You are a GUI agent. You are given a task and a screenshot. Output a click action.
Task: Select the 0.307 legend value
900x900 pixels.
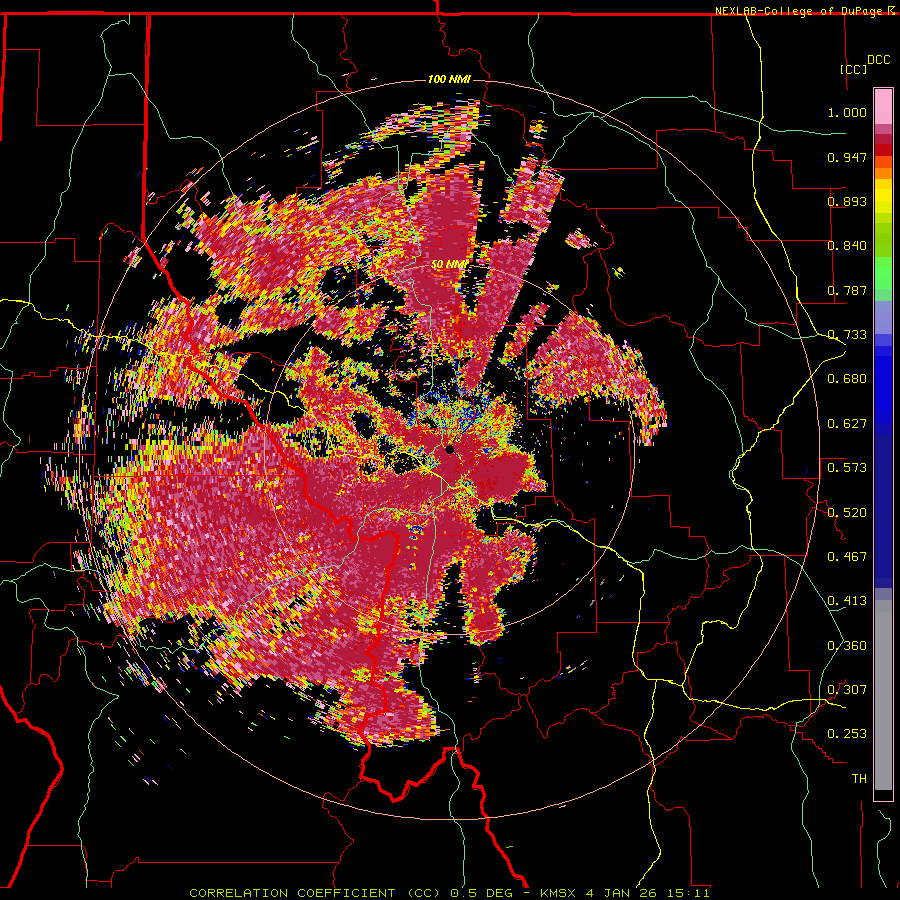tap(847, 689)
